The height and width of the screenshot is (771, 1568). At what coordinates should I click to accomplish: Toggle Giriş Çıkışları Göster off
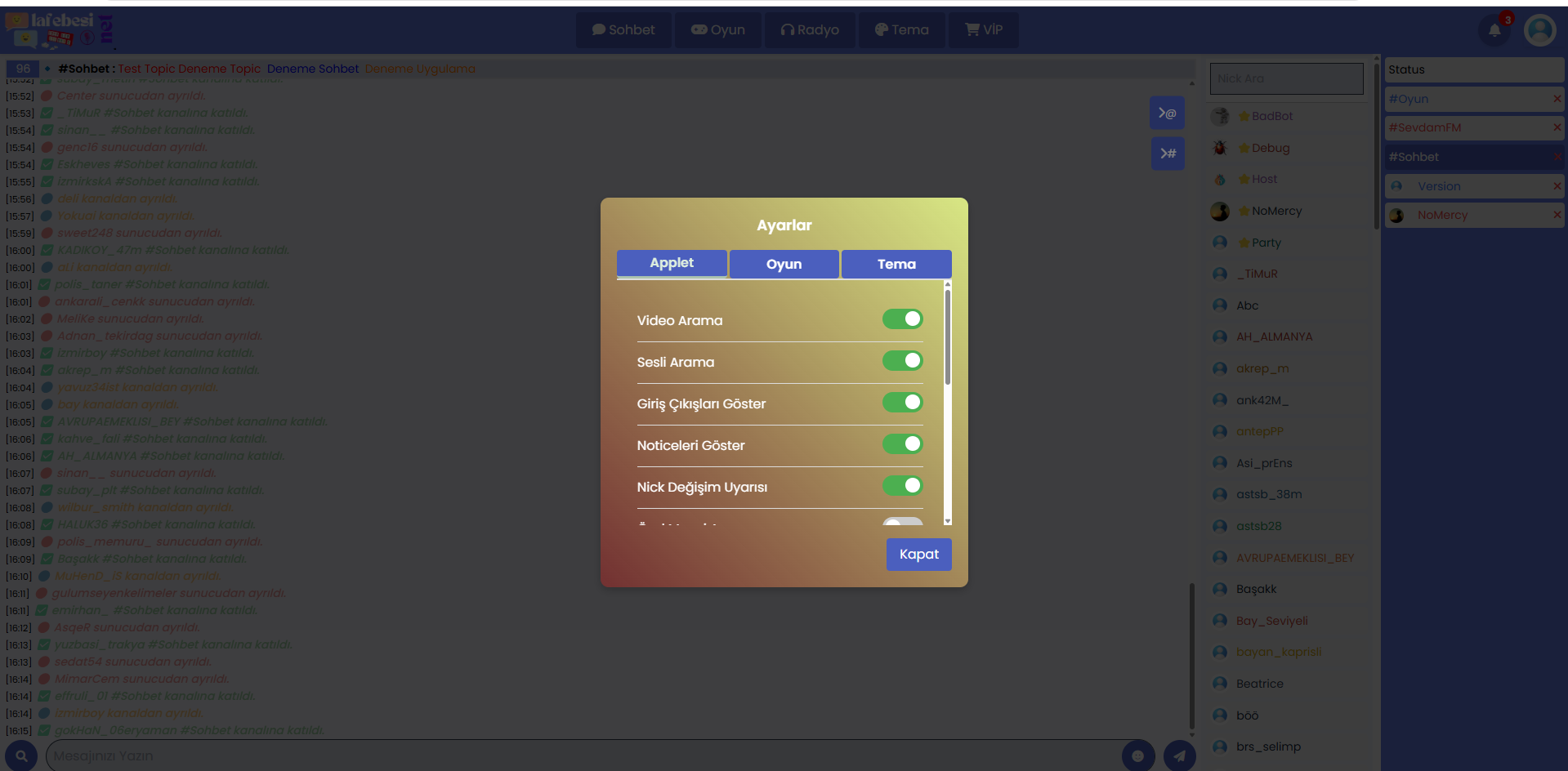[x=902, y=403]
